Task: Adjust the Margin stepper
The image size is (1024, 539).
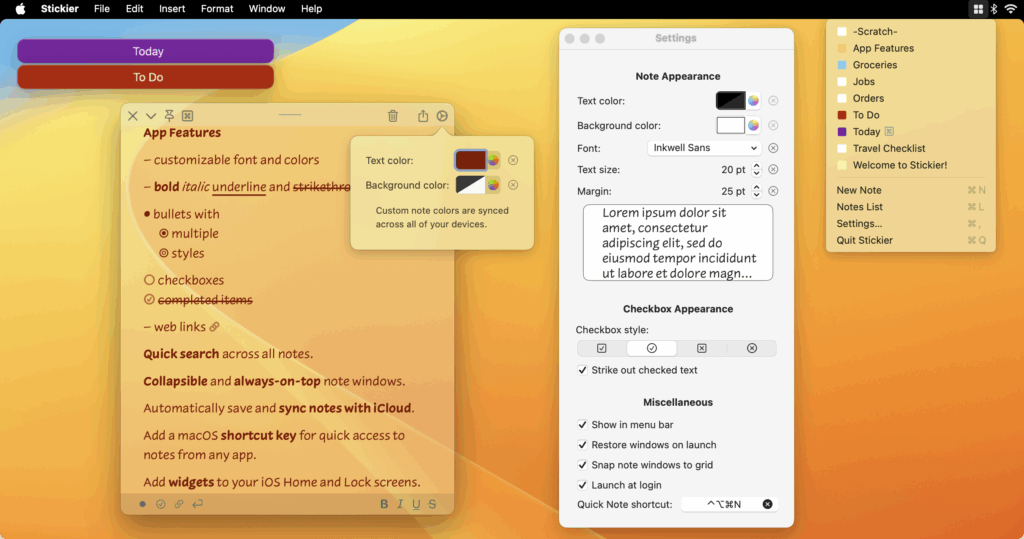Action: pyautogui.click(x=756, y=191)
